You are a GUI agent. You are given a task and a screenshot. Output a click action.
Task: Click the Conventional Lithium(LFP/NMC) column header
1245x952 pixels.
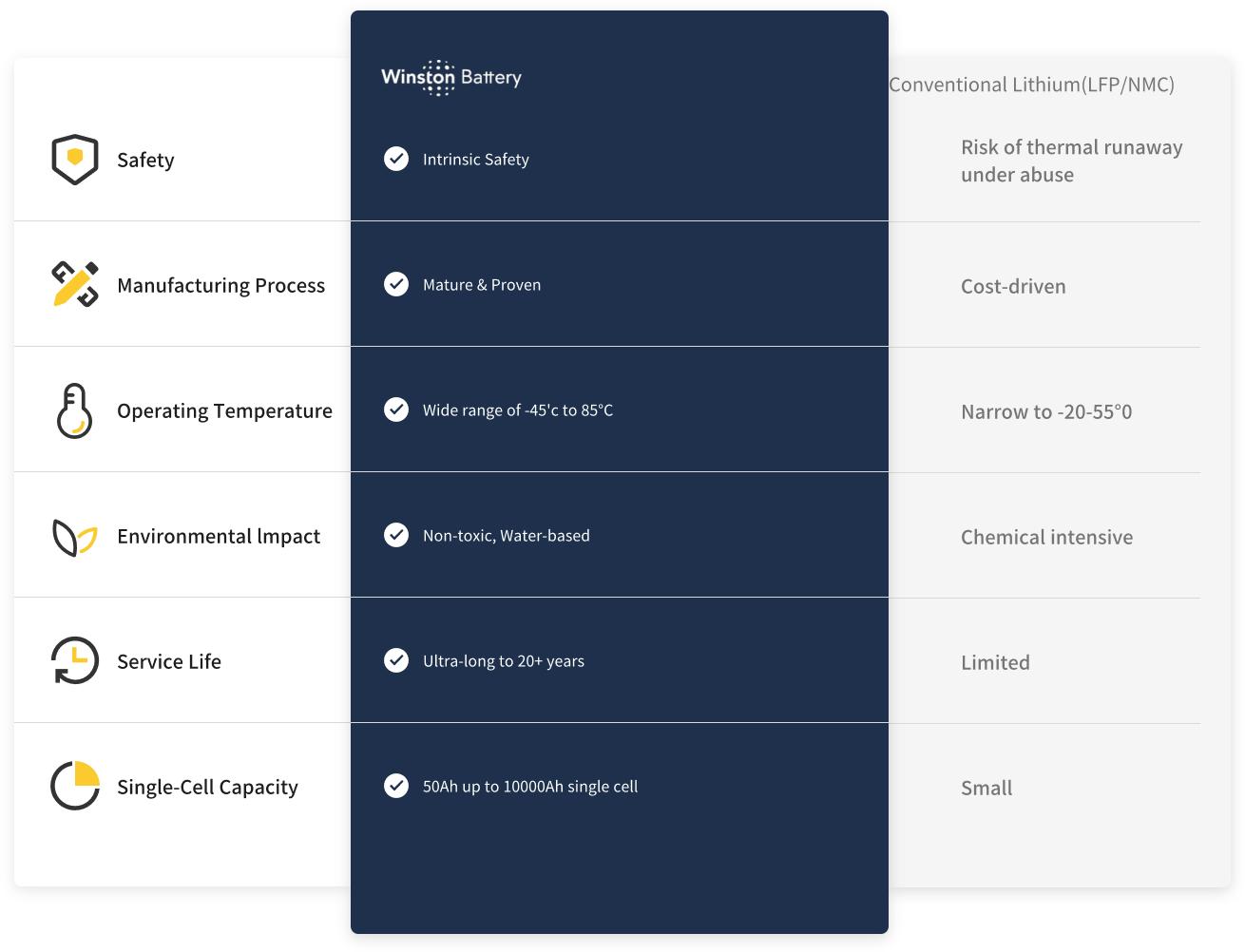pyautogui.click(x=1031, y=85)
